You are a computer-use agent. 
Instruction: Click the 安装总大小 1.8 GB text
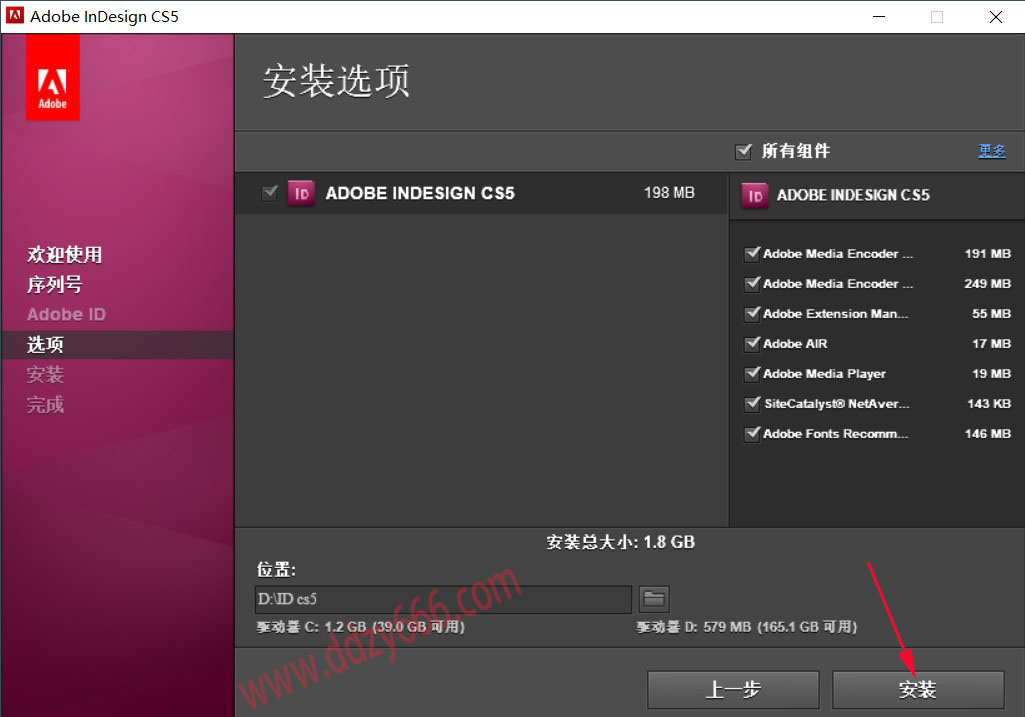click(620, 542)
